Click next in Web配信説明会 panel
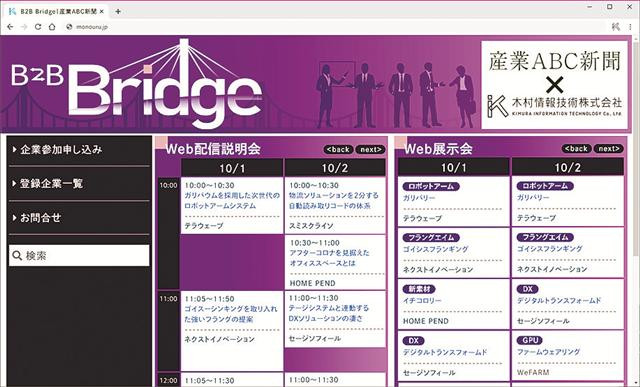 coord(370,149)
